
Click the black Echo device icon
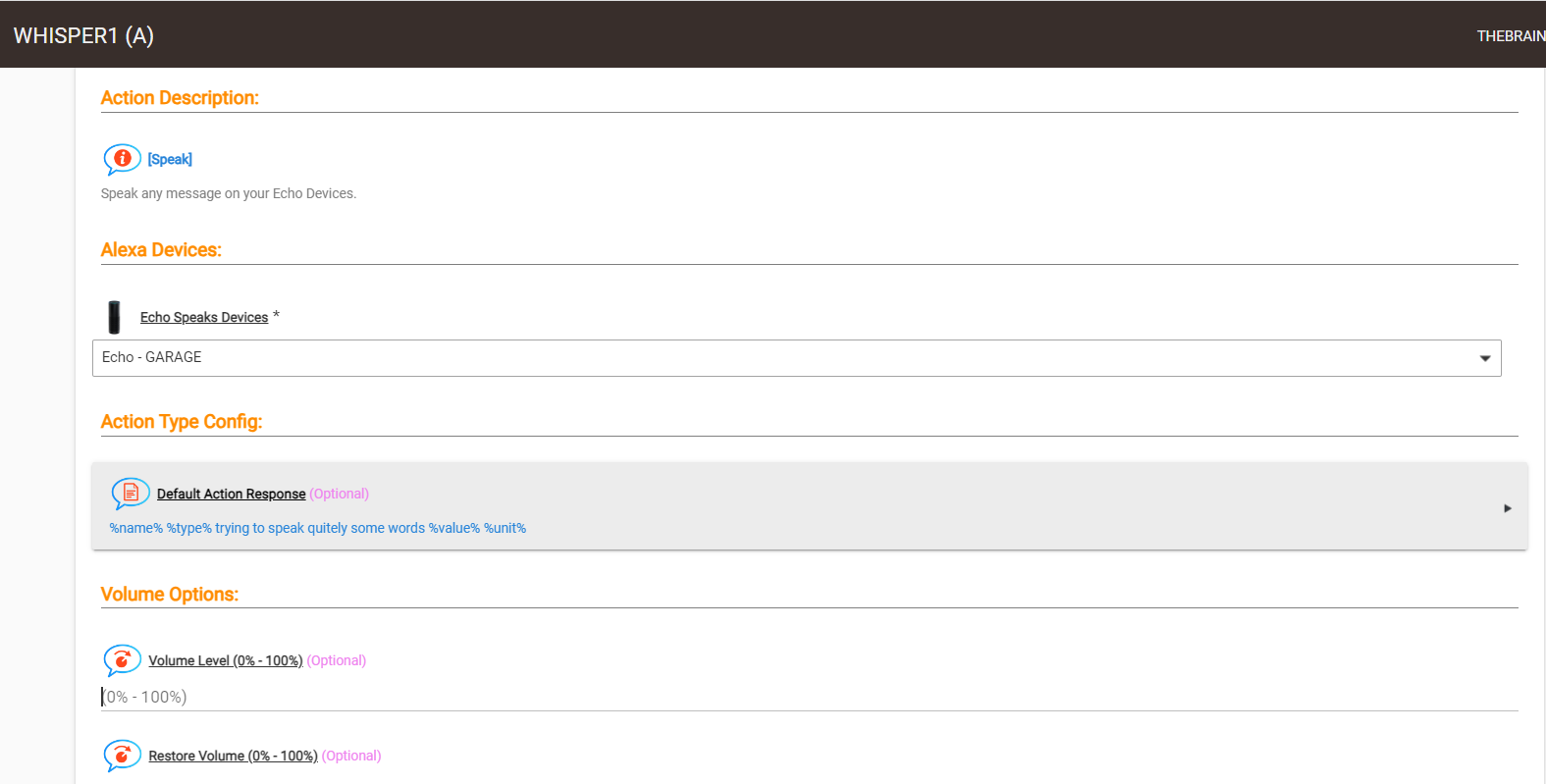(115, 317)
